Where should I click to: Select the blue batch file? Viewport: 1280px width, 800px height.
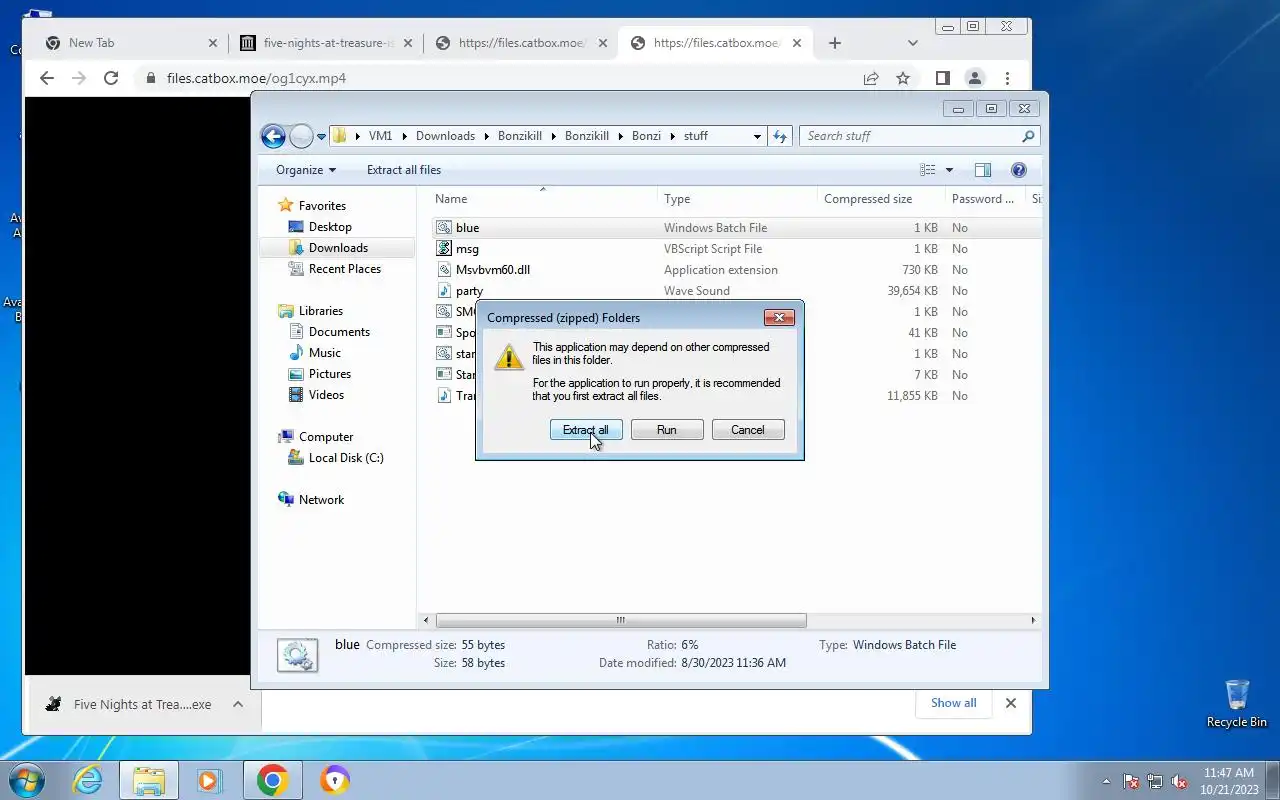point(467,228)
